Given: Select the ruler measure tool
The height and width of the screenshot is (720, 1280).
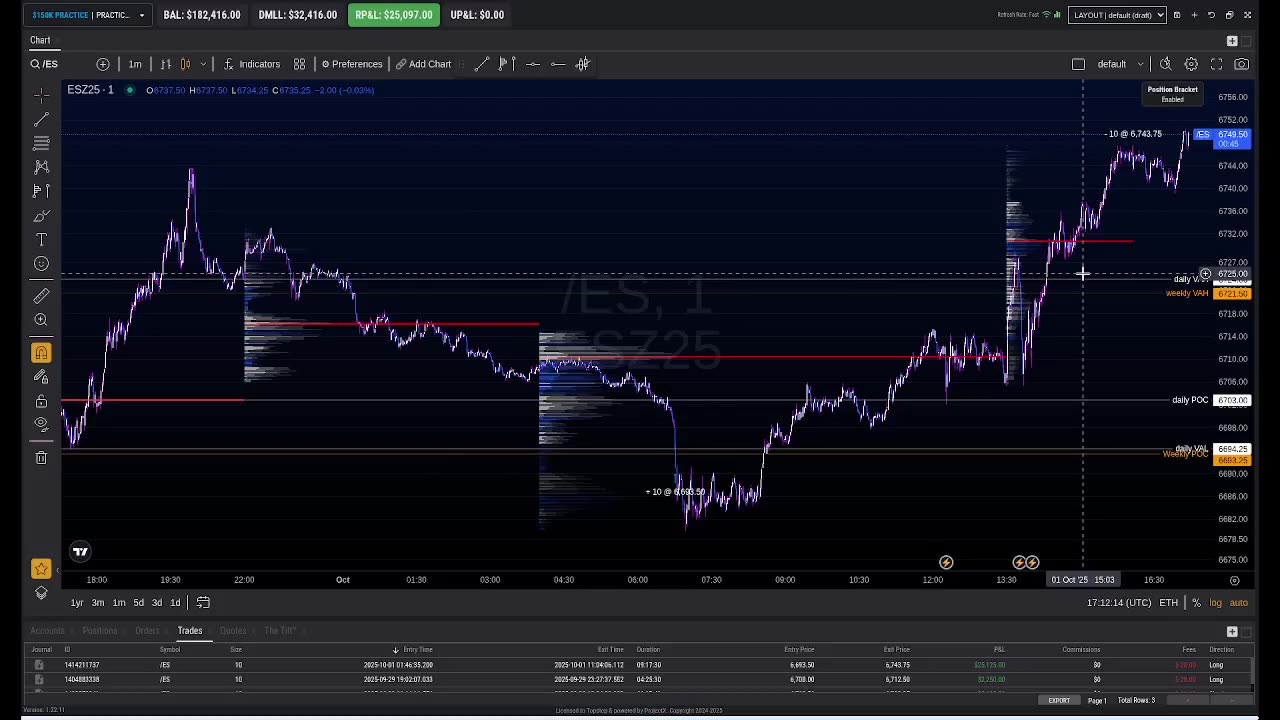Looking at the screenshot, I should [41, 296].
